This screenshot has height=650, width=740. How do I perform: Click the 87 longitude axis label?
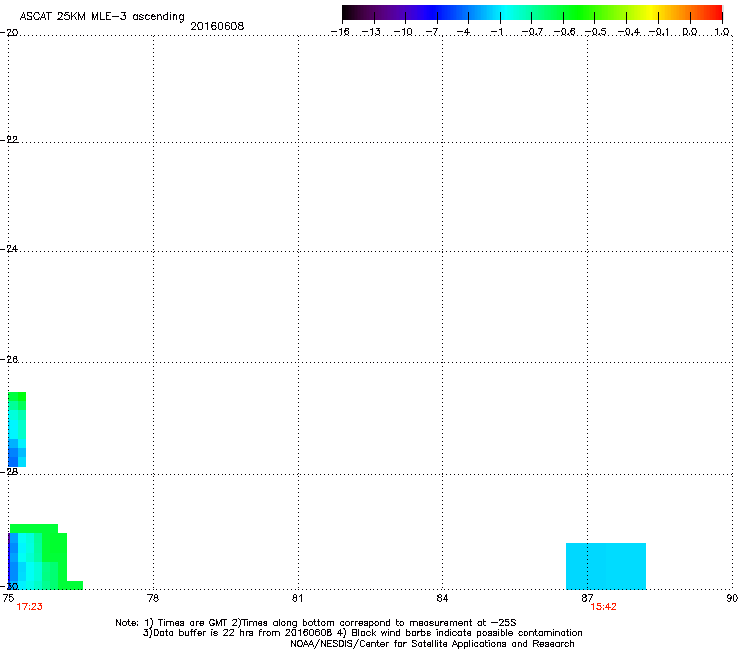[x=587, y=598]
